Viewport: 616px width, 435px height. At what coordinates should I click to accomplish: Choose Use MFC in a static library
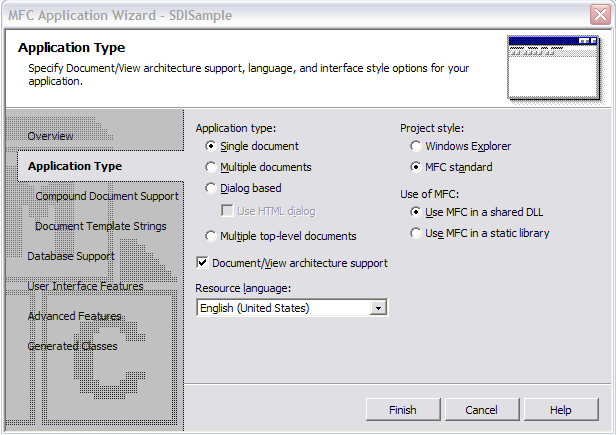pos(416,233)
